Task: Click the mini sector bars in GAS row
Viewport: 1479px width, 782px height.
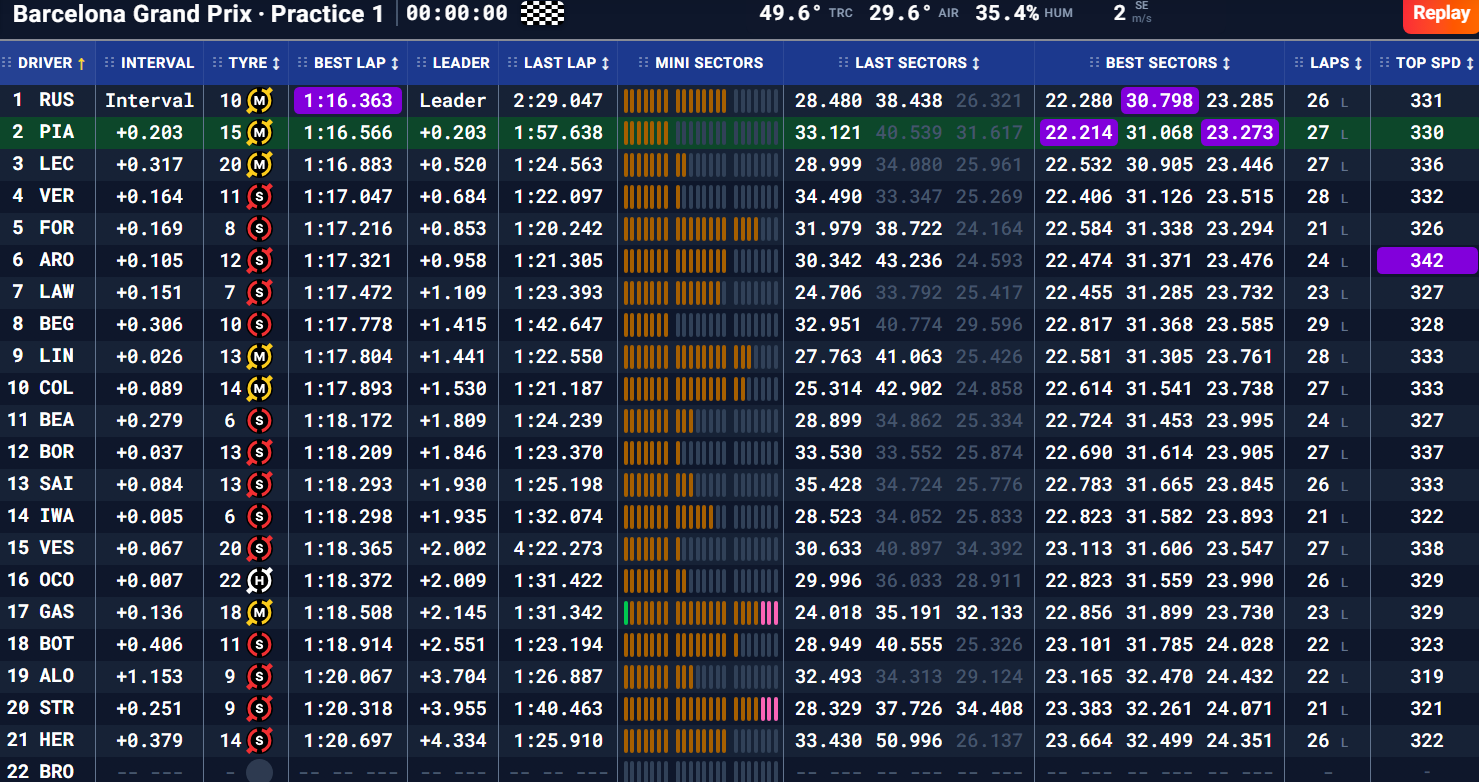Action: [x=701, y=612]
